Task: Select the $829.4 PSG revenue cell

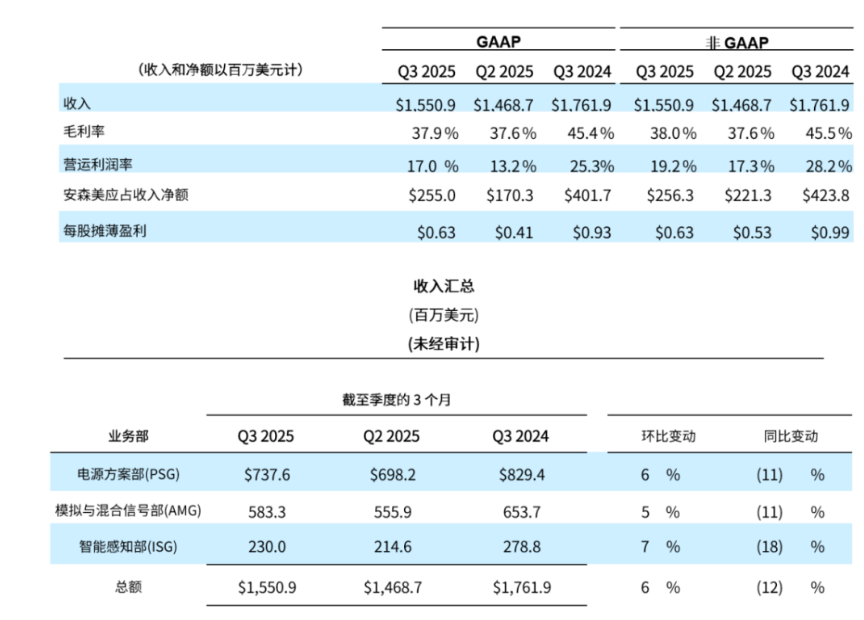Action: coord(521,475)
